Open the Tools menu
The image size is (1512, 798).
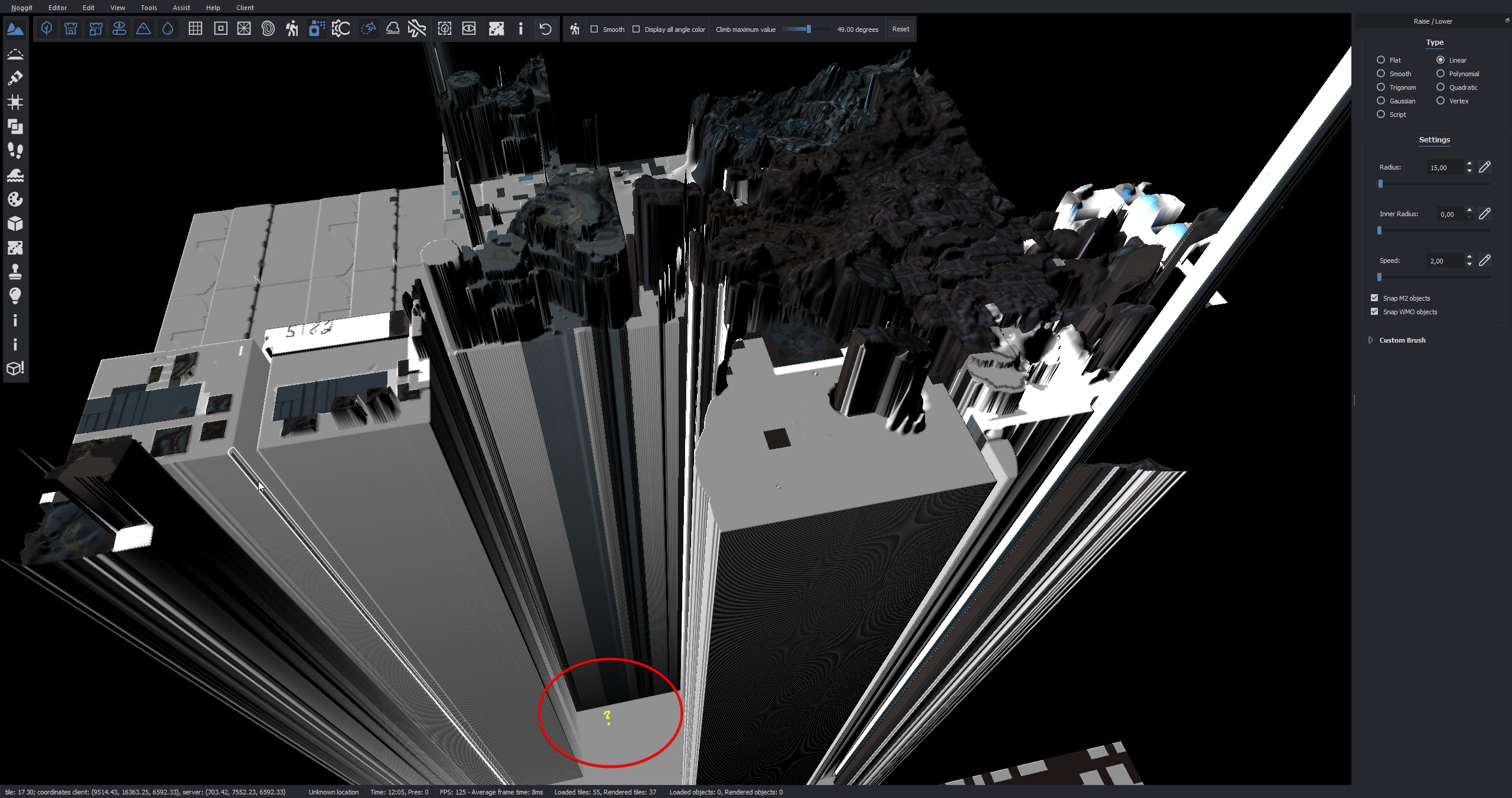coord(149,8)
